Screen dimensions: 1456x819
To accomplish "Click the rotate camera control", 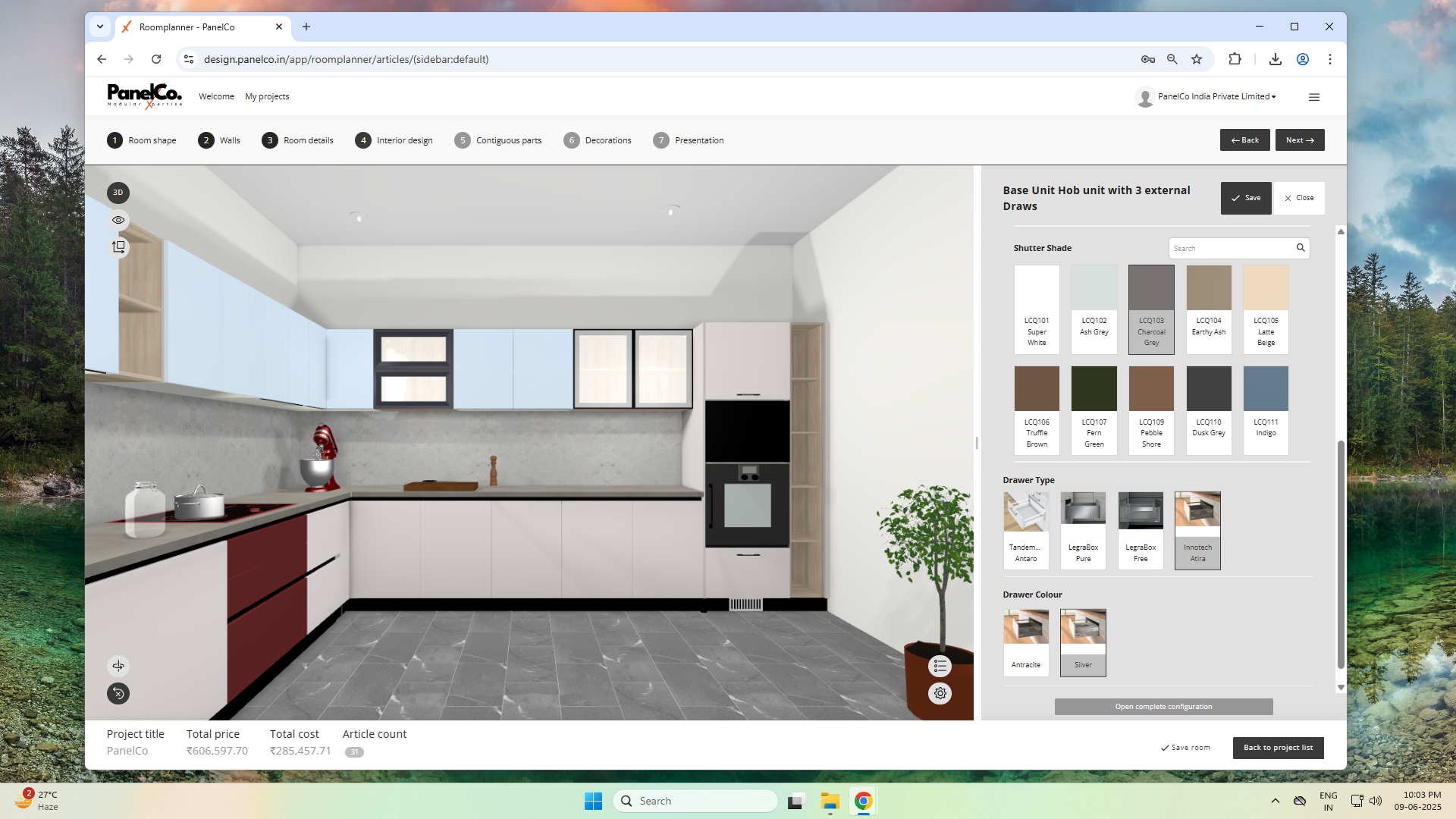I will (118, 665).
